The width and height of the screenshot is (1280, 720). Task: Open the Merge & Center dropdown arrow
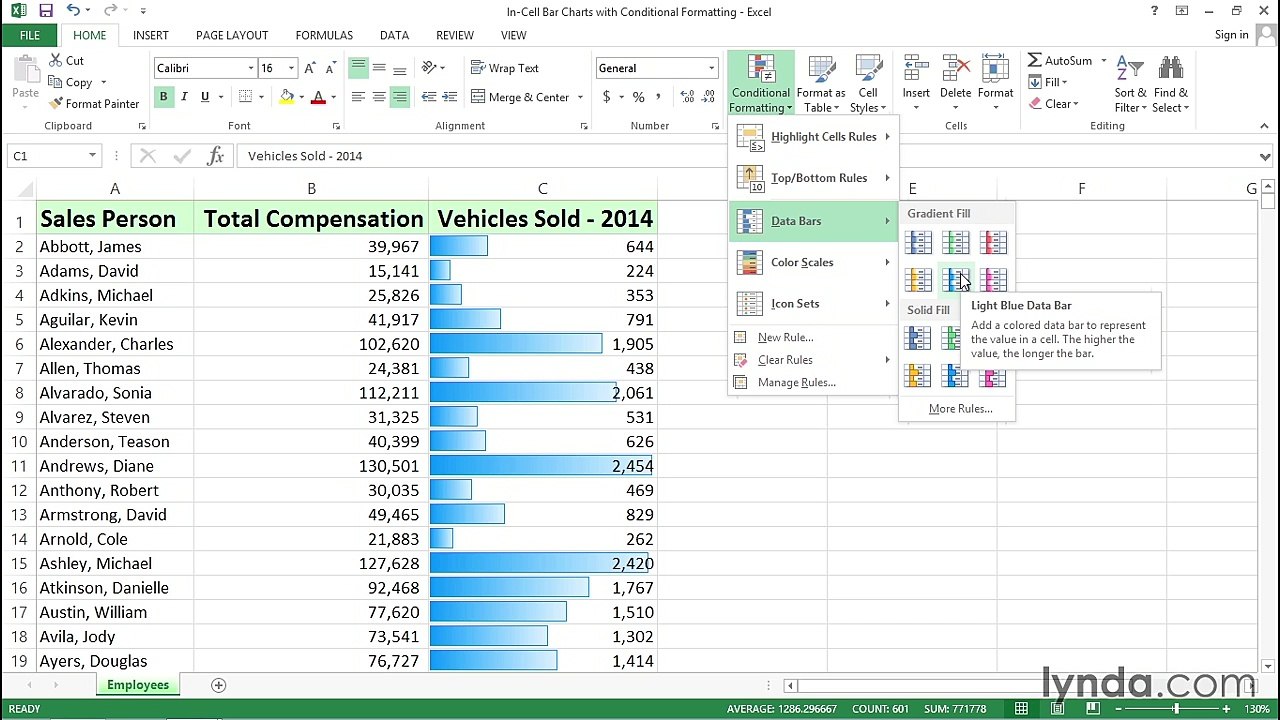[x=580, y=97]
